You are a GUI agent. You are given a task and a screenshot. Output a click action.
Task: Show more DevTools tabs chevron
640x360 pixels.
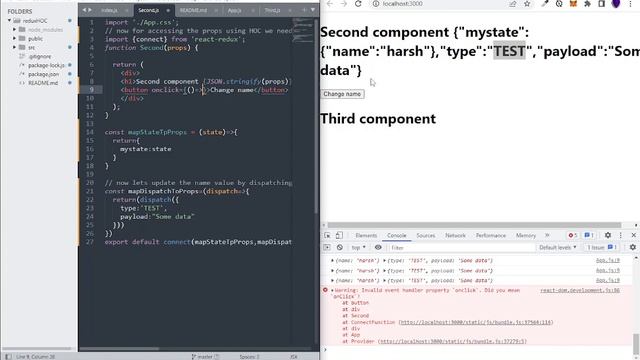(x=547, y=235)
